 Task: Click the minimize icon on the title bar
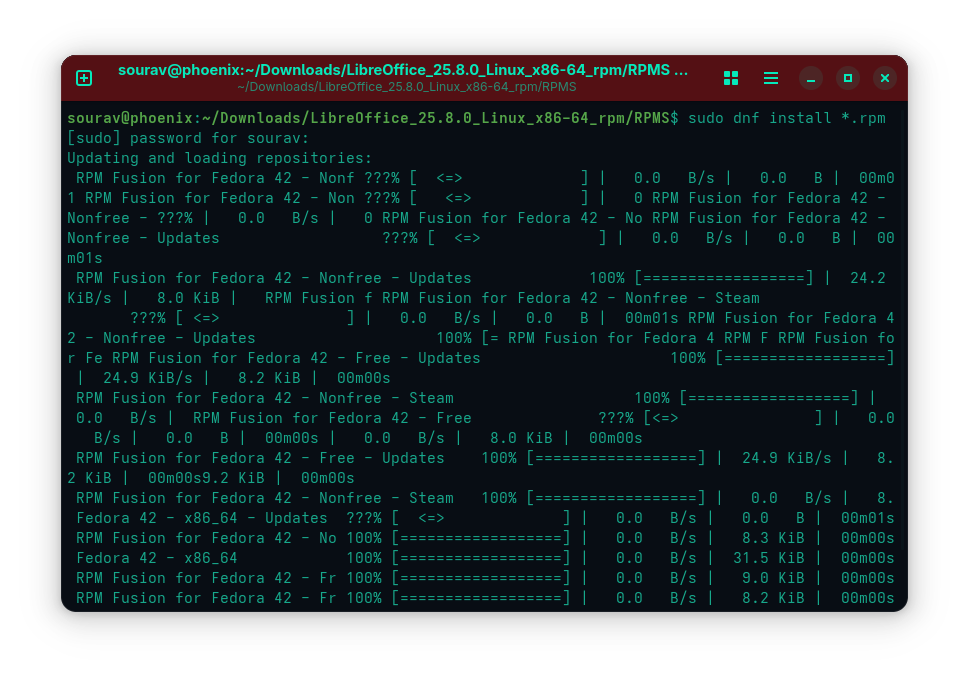pos(810,77)
